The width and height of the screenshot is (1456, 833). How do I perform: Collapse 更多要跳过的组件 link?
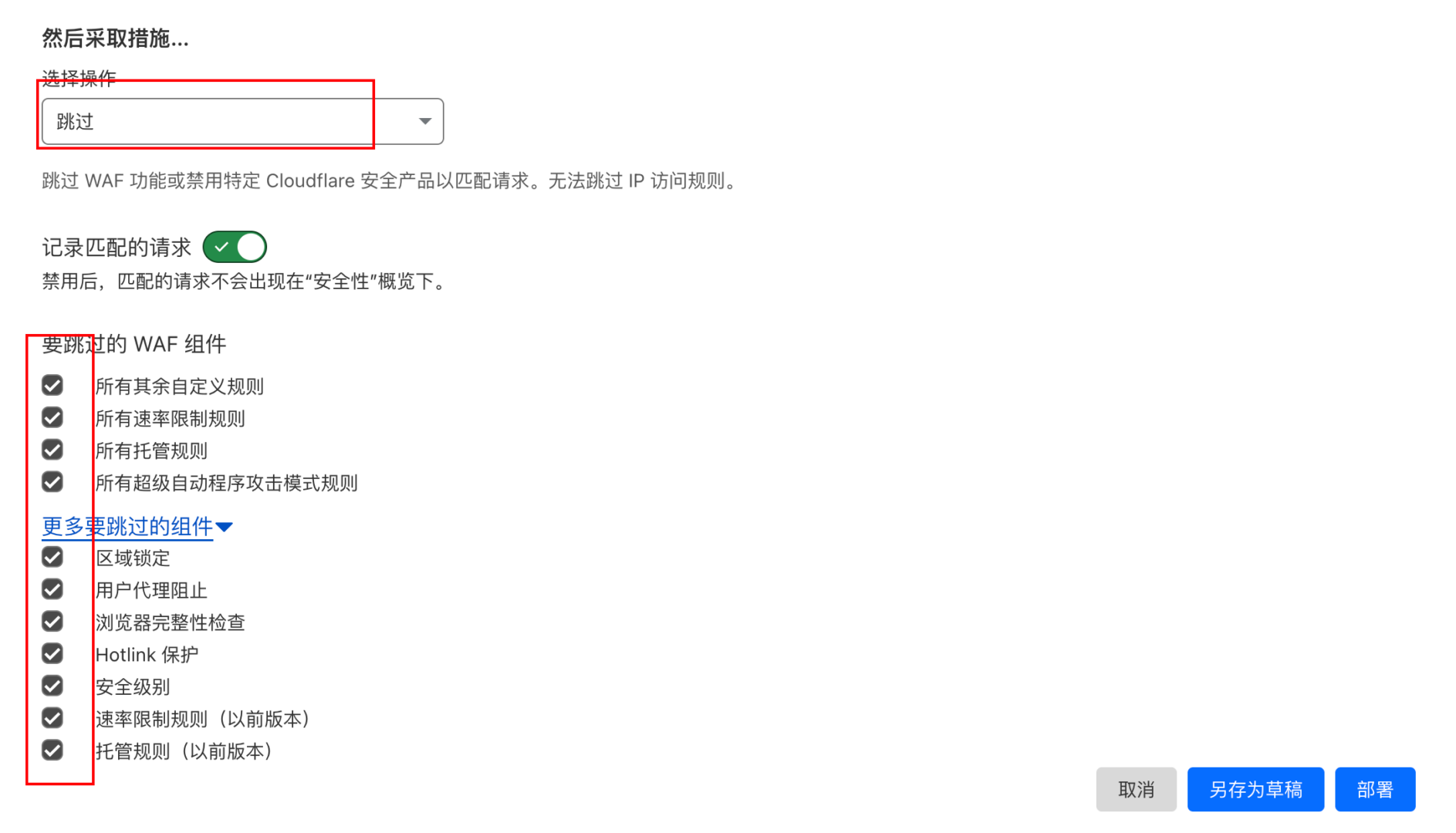click(127, 526)
